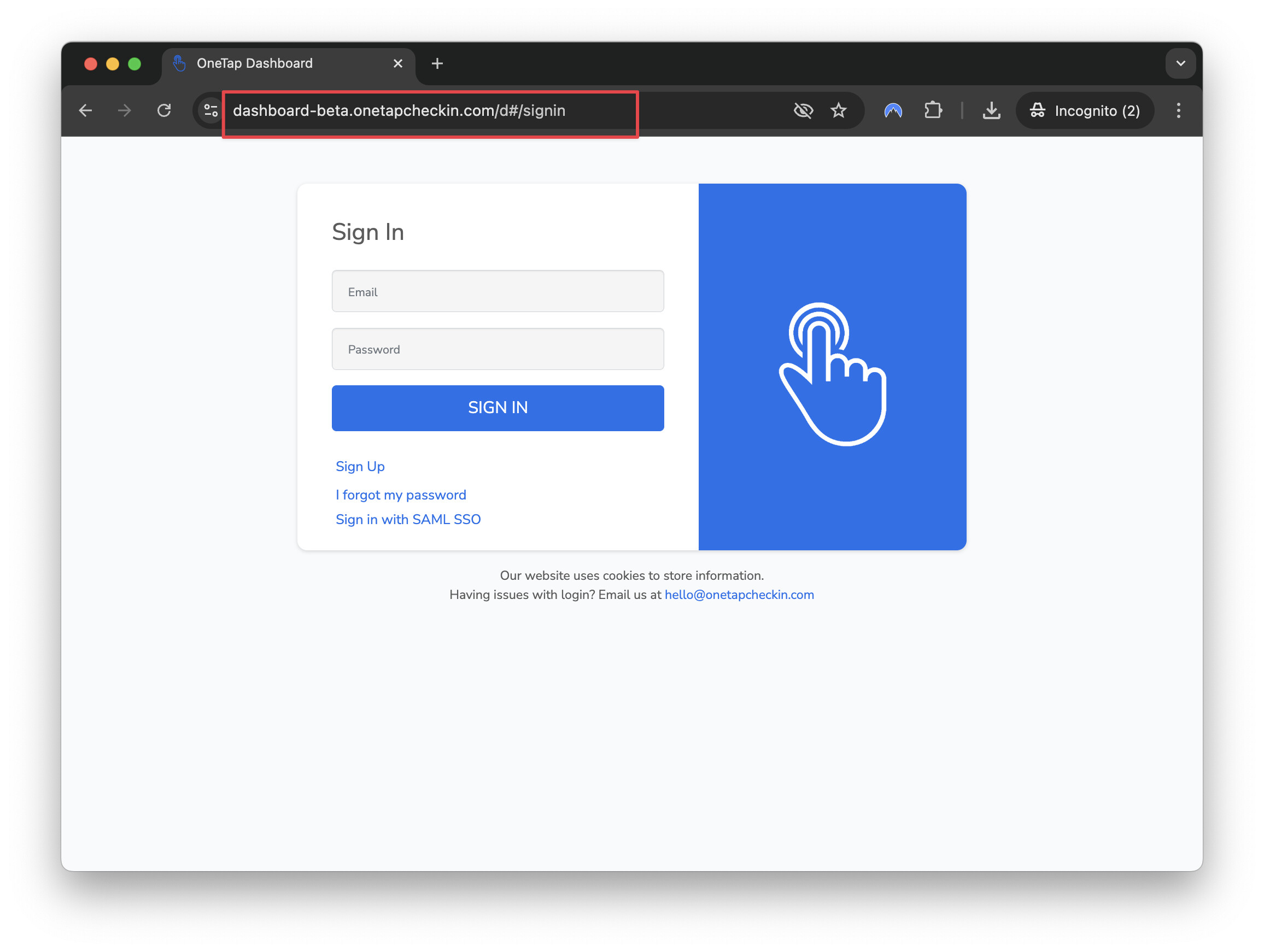
Task: Reload the OneTap Dashboard page
Action: pos(164,110)
